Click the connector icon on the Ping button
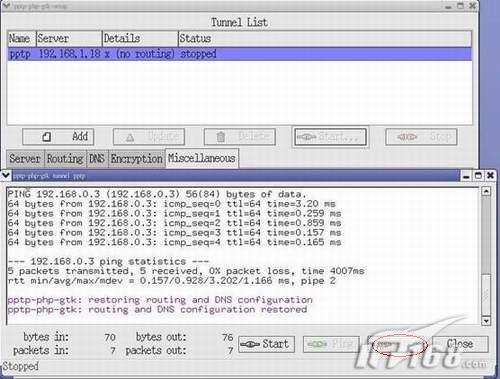Viewport: 500px width, 379px height. pyautogui.click(x=317, y=344)
